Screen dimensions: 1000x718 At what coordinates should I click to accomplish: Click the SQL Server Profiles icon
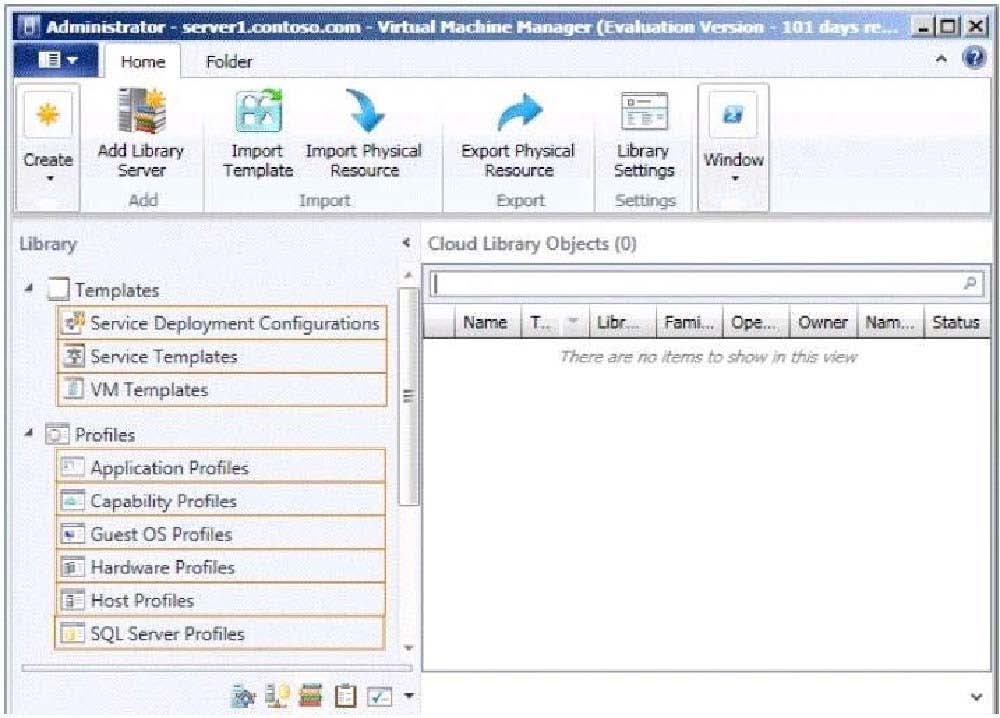click(71, 633)
